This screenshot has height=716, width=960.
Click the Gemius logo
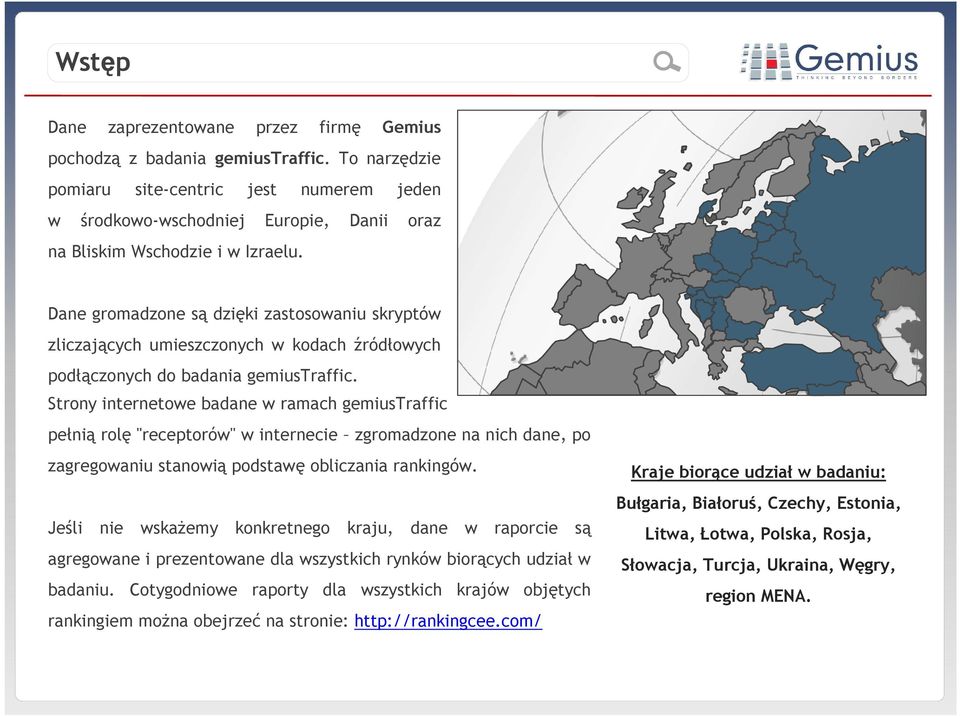(x=829, y=61)
